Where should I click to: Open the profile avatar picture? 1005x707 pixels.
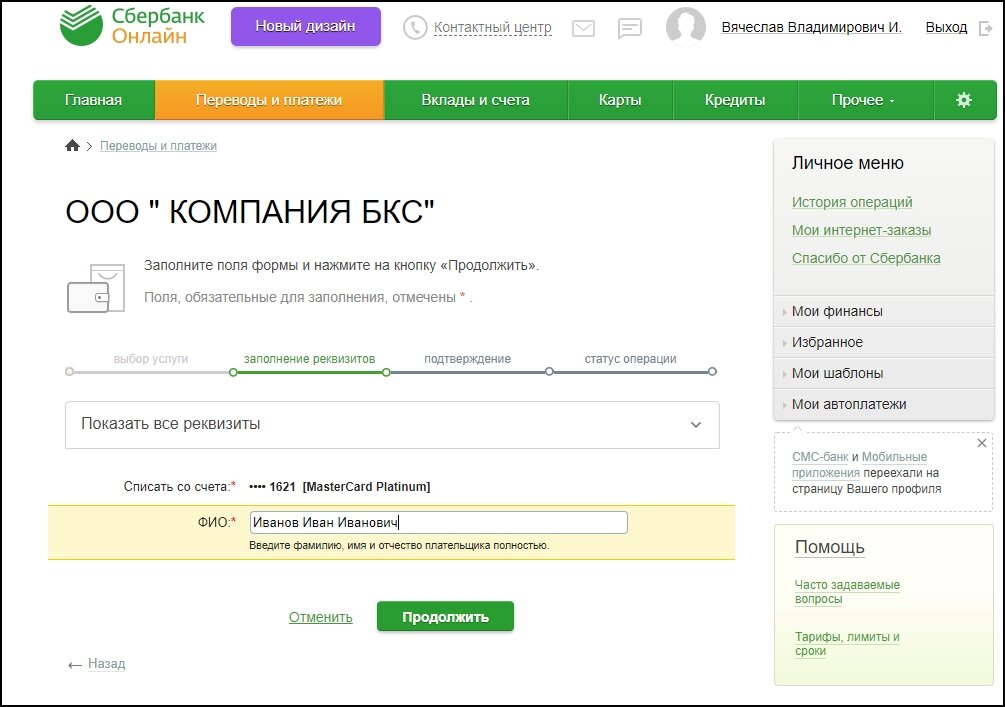pos(686,27)
